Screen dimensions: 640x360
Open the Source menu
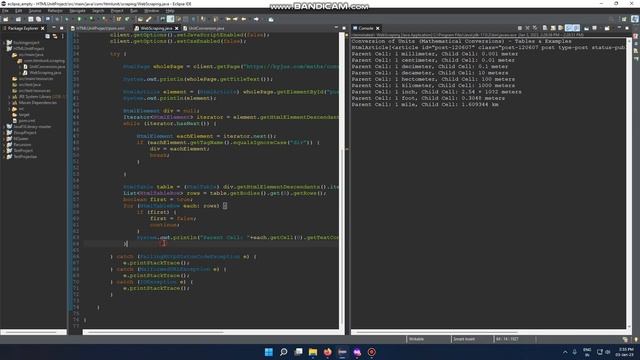(35, 11)
